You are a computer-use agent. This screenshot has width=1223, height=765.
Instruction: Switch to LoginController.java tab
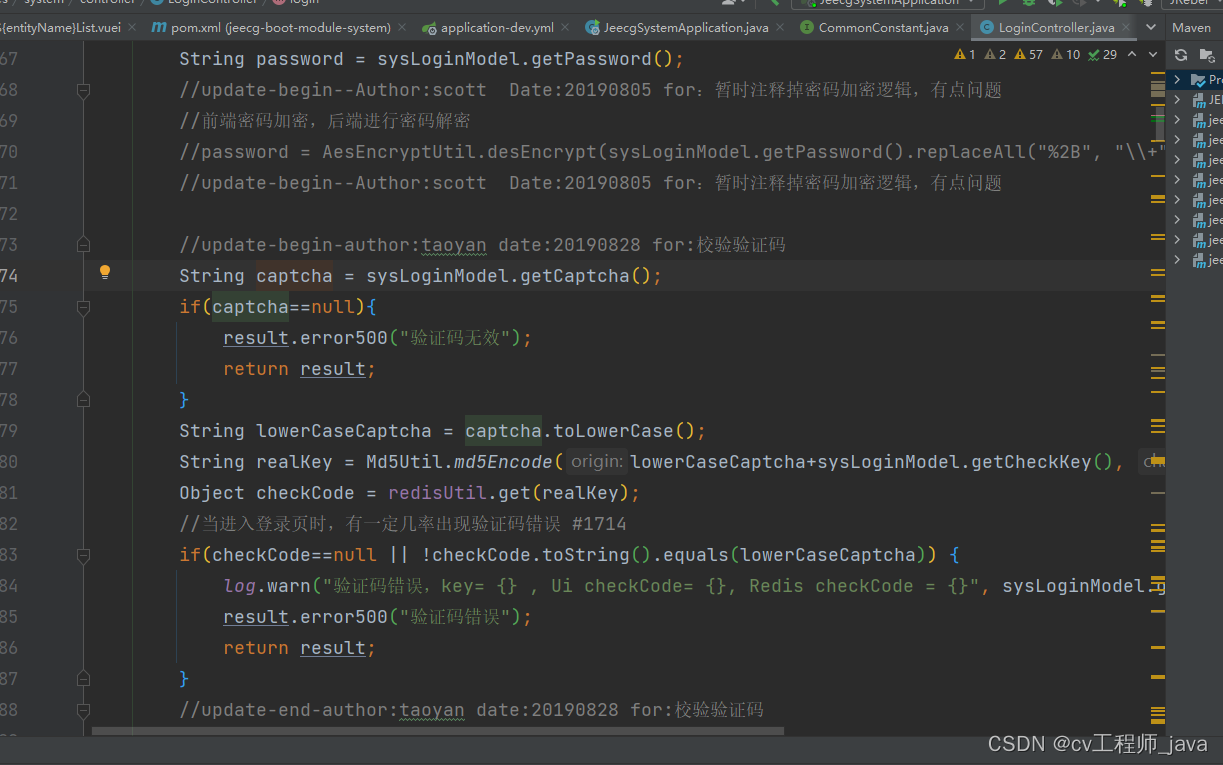(x=1055, y=28)
